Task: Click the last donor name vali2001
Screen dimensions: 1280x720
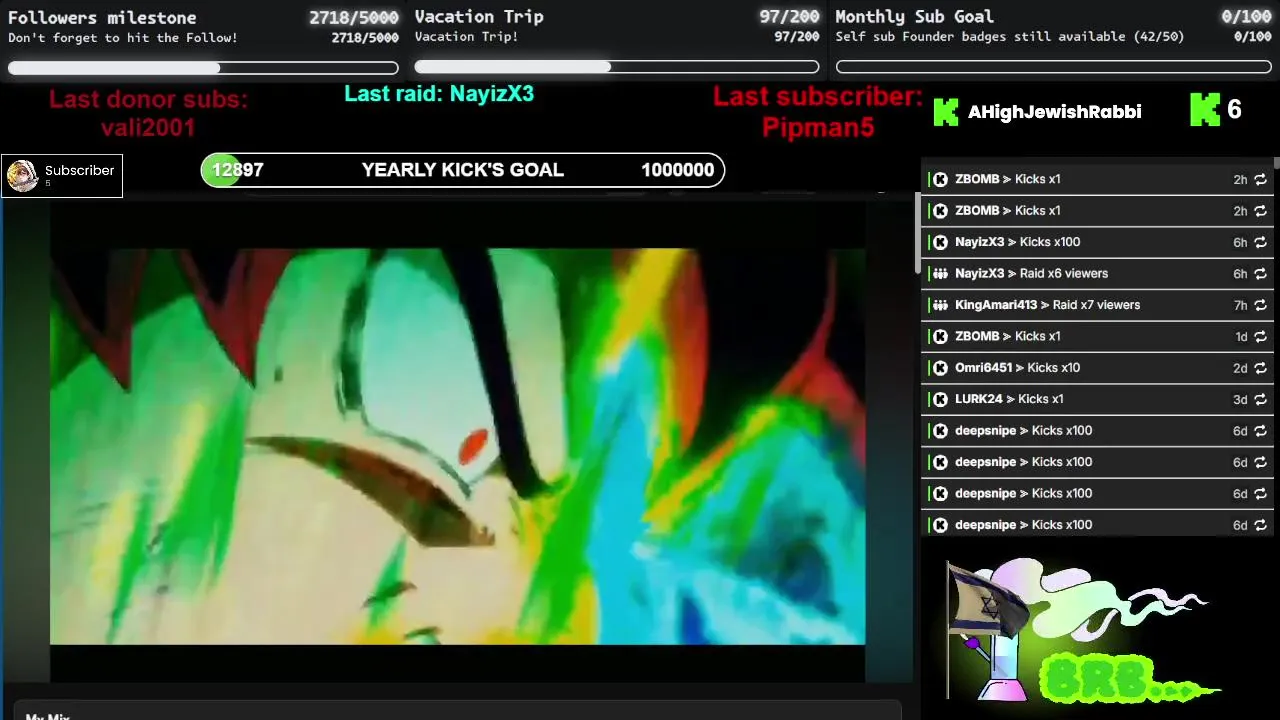Action: coord(148,128)
